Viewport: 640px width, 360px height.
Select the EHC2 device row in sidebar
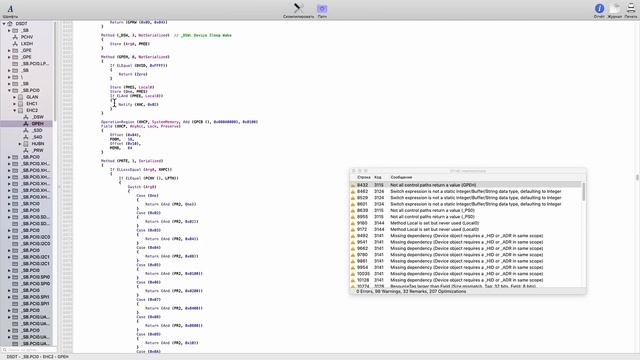click(x=27, y=110)
